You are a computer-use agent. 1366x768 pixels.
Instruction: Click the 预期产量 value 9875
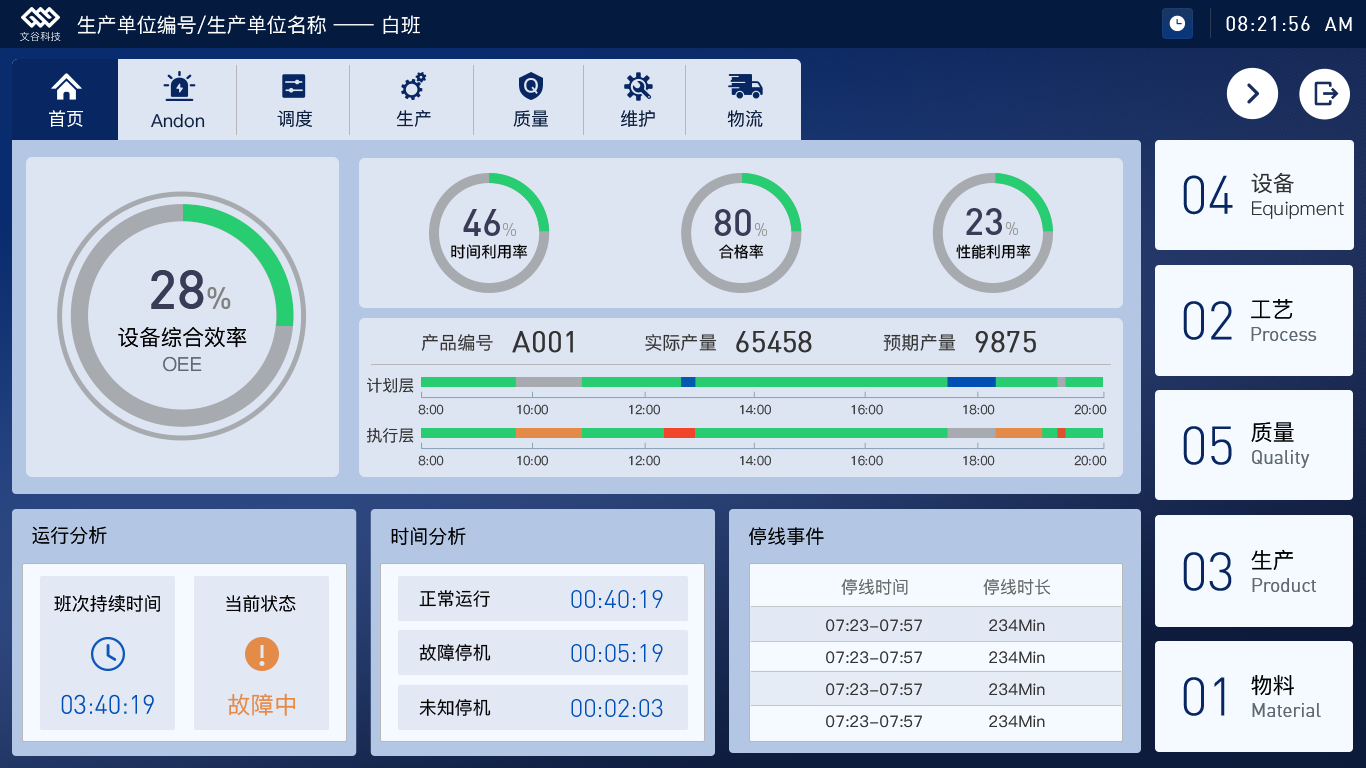1006,343
